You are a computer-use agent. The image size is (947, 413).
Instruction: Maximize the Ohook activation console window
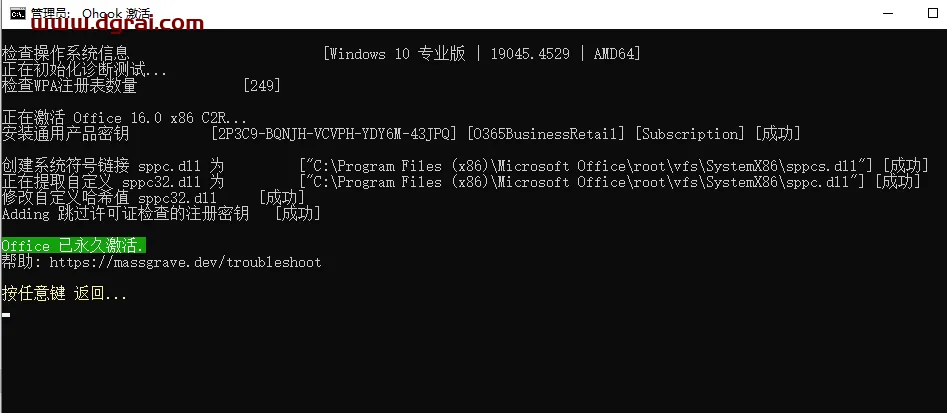click(x=933, y=13)
